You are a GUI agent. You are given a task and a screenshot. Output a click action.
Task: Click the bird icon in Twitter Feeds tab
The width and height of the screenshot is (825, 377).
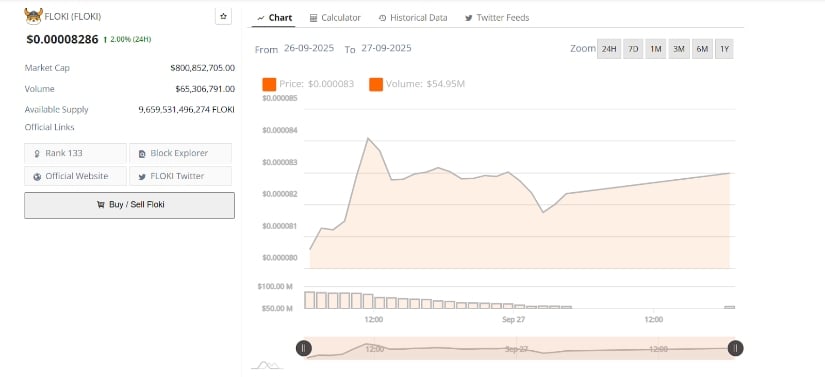tap(469, 18)
